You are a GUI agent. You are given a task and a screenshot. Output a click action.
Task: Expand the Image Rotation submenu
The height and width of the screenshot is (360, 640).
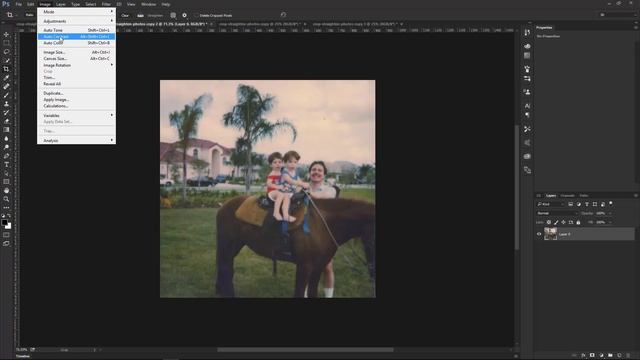[x=76, y=65]
